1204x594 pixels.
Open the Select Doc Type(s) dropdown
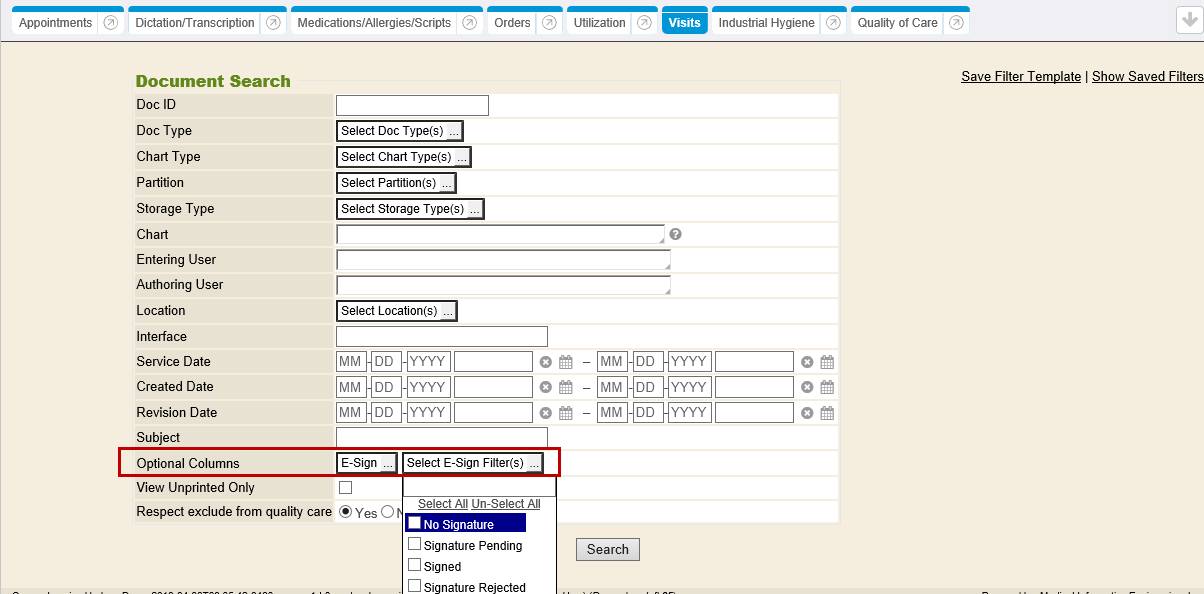tap(400, 131)
